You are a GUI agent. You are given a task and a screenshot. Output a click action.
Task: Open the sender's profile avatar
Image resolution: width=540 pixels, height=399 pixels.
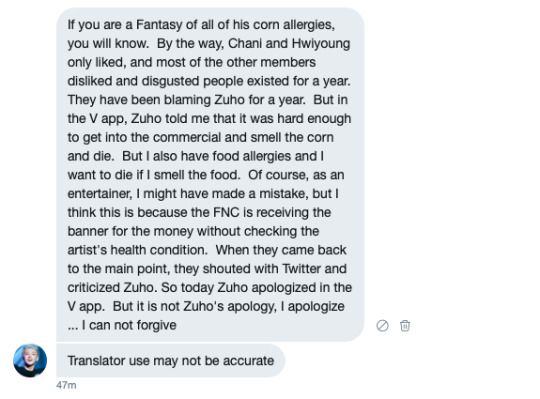click(x=30, y=360)
